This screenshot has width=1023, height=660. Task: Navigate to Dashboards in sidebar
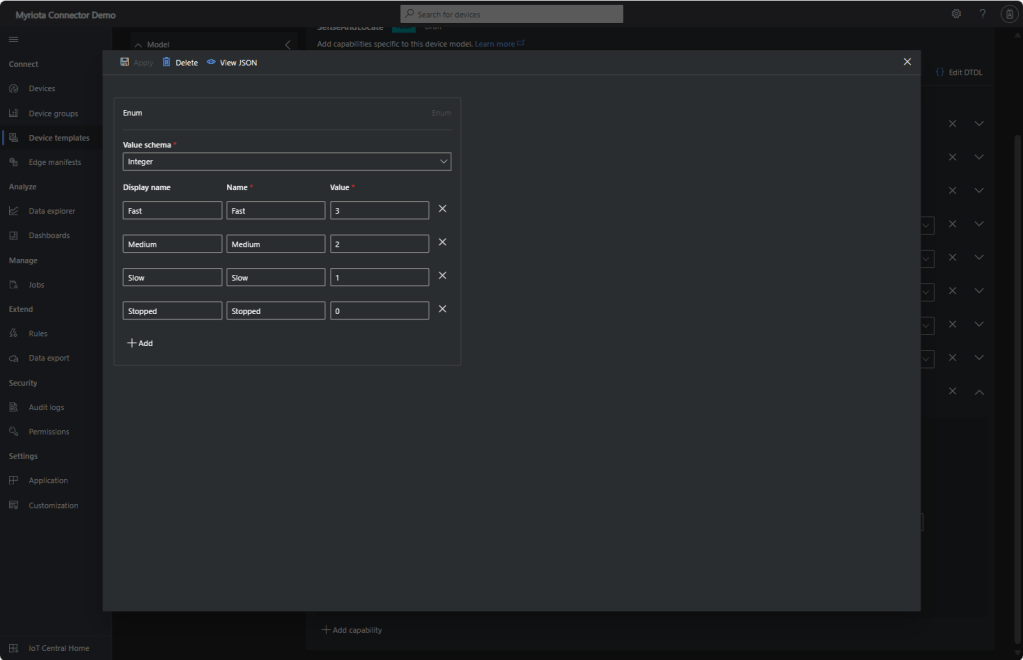48,235
